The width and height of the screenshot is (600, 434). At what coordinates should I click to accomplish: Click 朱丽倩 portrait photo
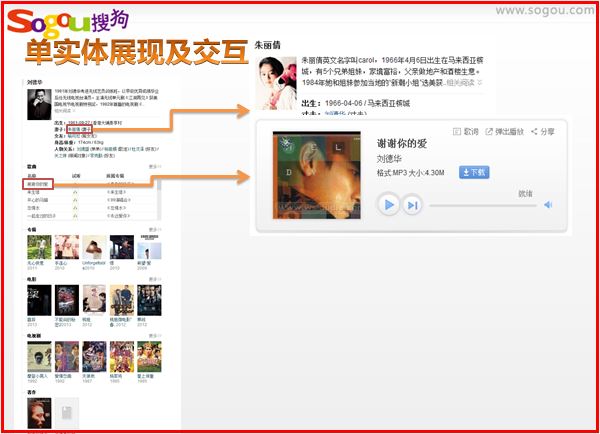pos(276,83)
